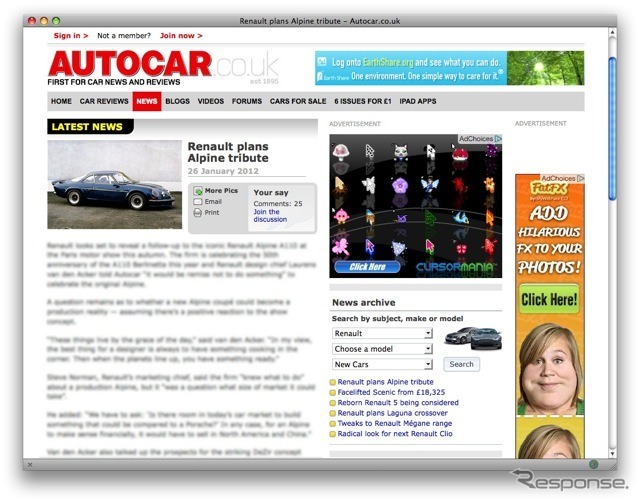Click the Search button in News archive

(462, 364)
